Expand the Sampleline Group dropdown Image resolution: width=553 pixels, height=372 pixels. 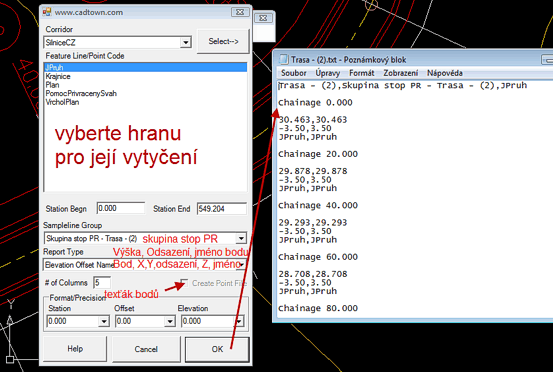point(241,239)
